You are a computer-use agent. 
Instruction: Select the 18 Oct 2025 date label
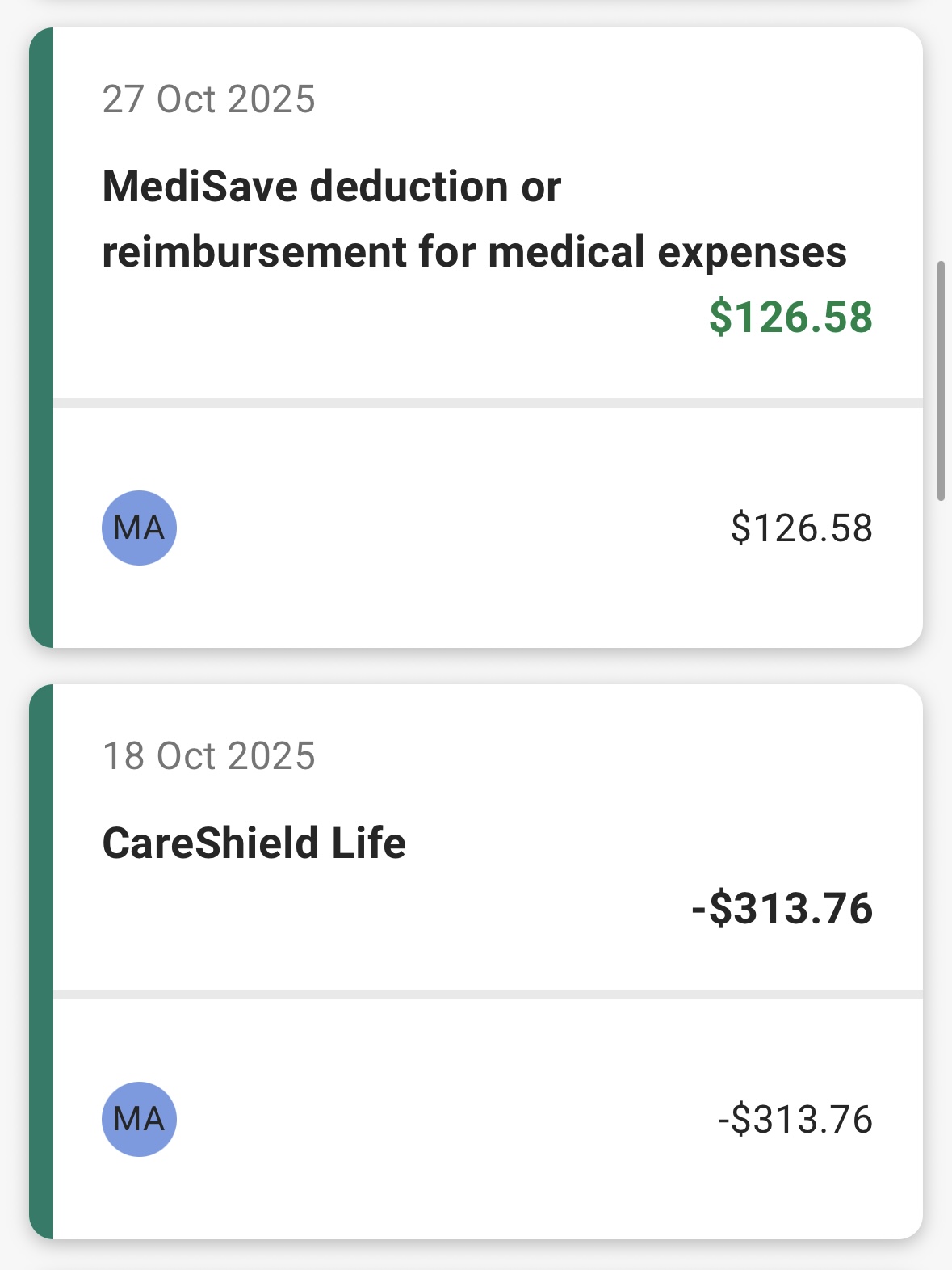point(208,756)
